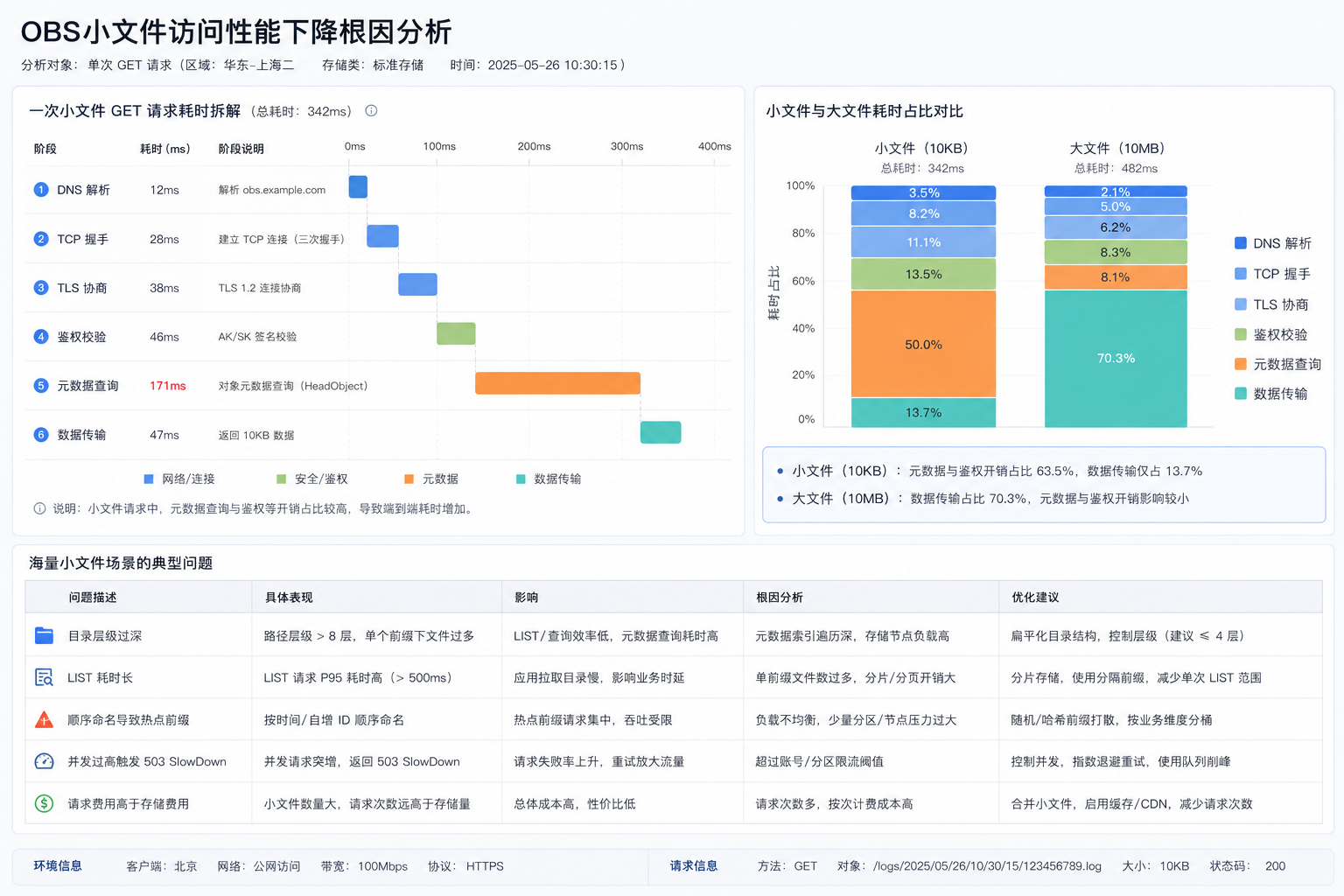Viewport: 1344px width, 896px height.
Task: Select the teal 数据传输 timeline bar
Action: point(661,432)
